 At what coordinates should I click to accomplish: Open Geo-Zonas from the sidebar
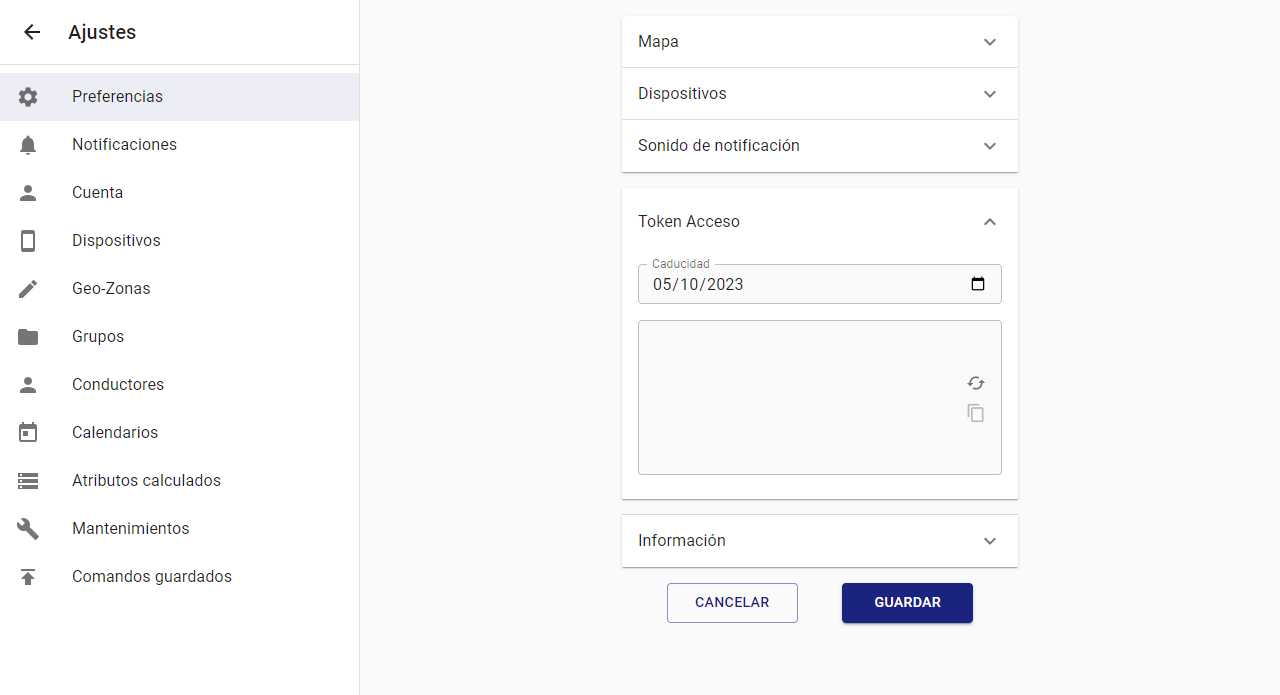pos(180,289)
